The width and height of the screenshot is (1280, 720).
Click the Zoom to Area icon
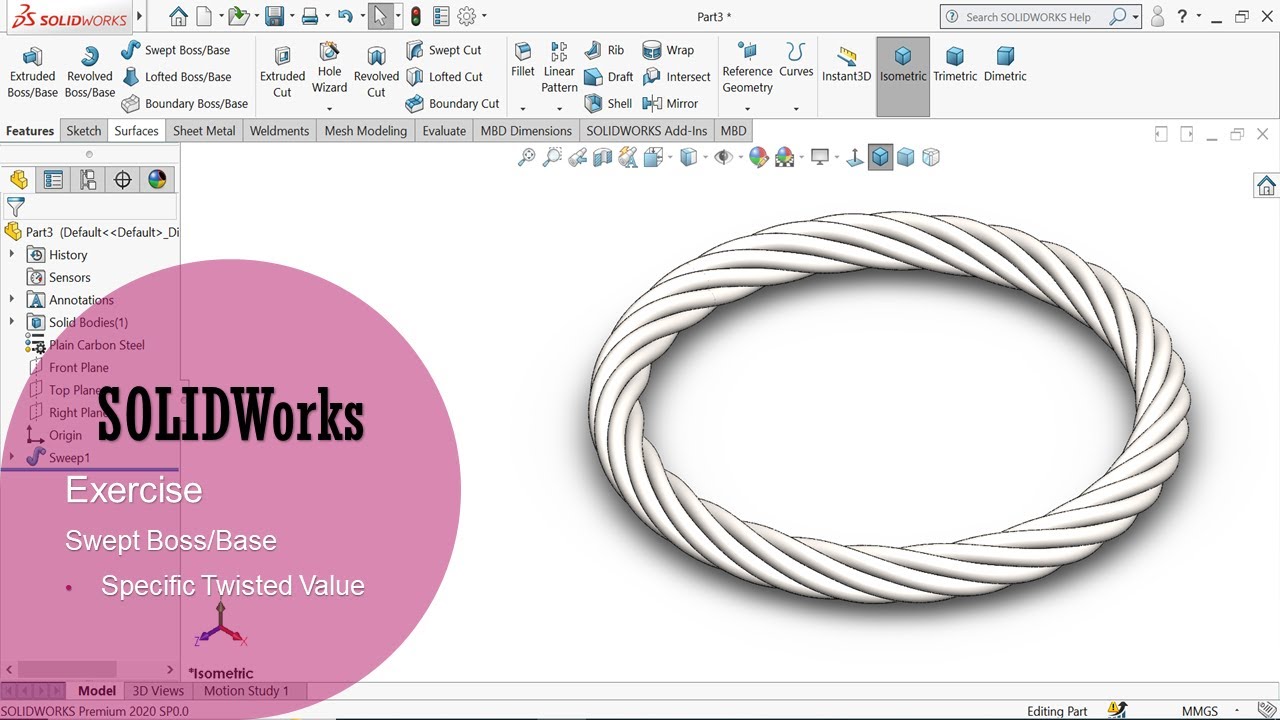pyautogui.click(x=552, y=157)
